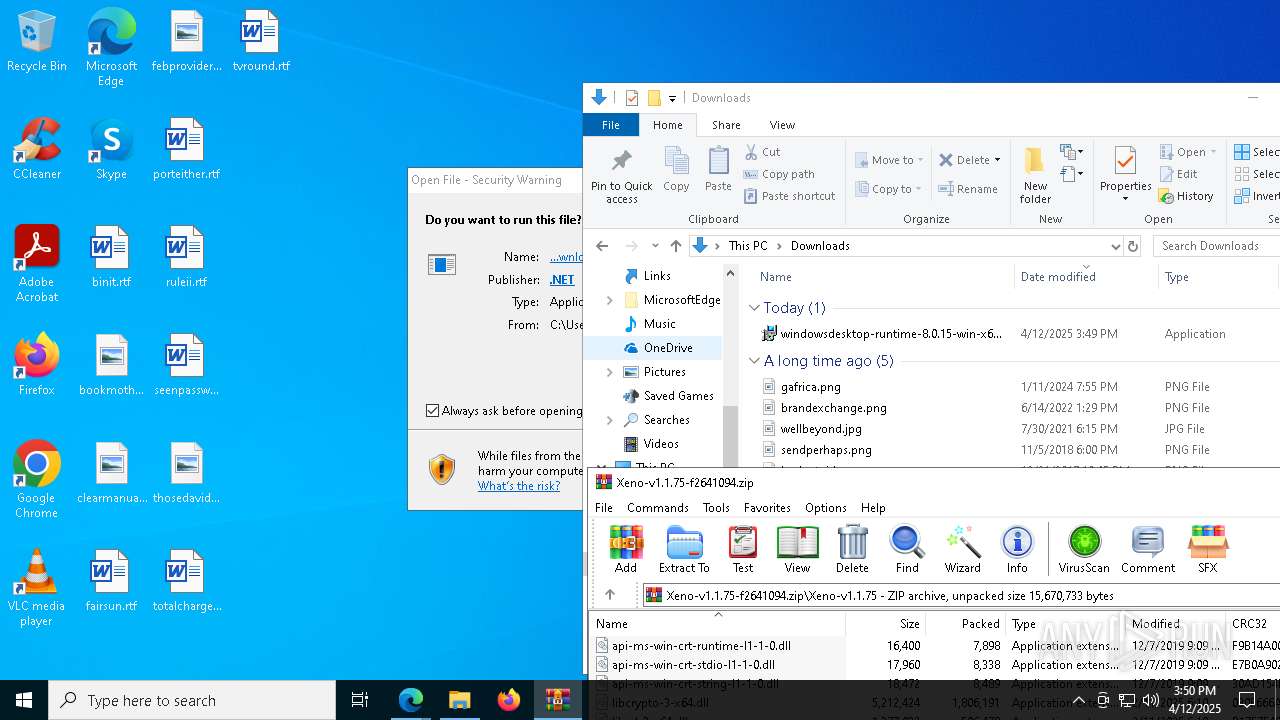Open the notification center icon
The width and height of the screenshot is (1280, 720).
(x=1247, y=700)
